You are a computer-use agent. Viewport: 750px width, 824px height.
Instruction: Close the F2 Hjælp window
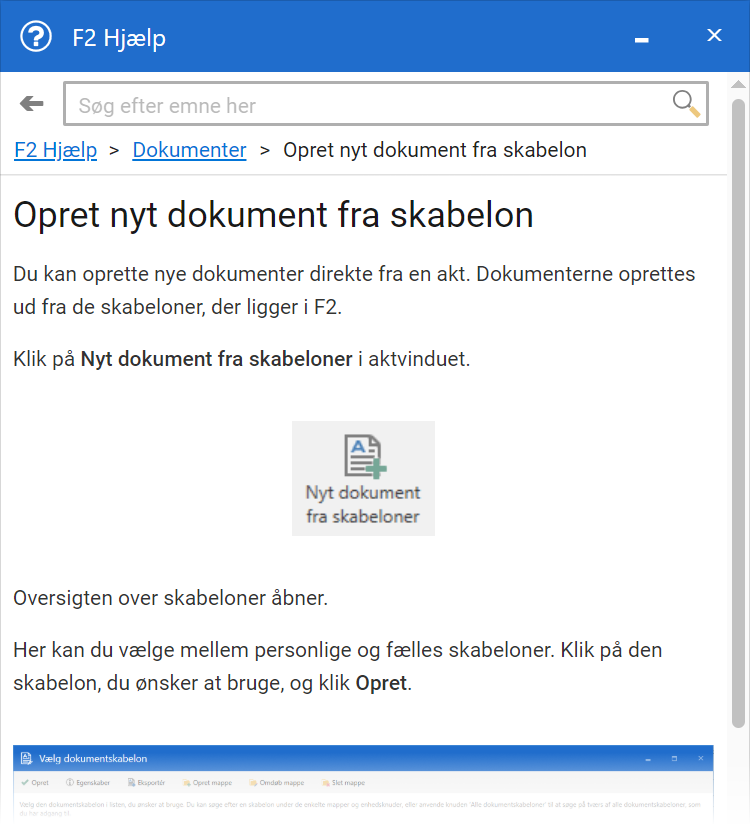(714, 36)
